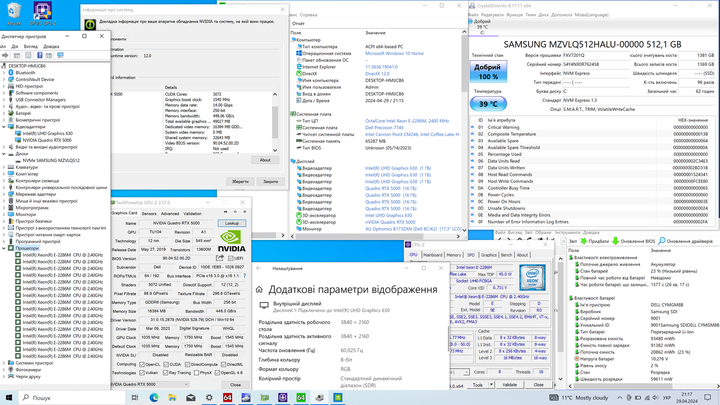
Task: Click the Зберегти button in NVIDIA System Information
Action: [240, 181]
